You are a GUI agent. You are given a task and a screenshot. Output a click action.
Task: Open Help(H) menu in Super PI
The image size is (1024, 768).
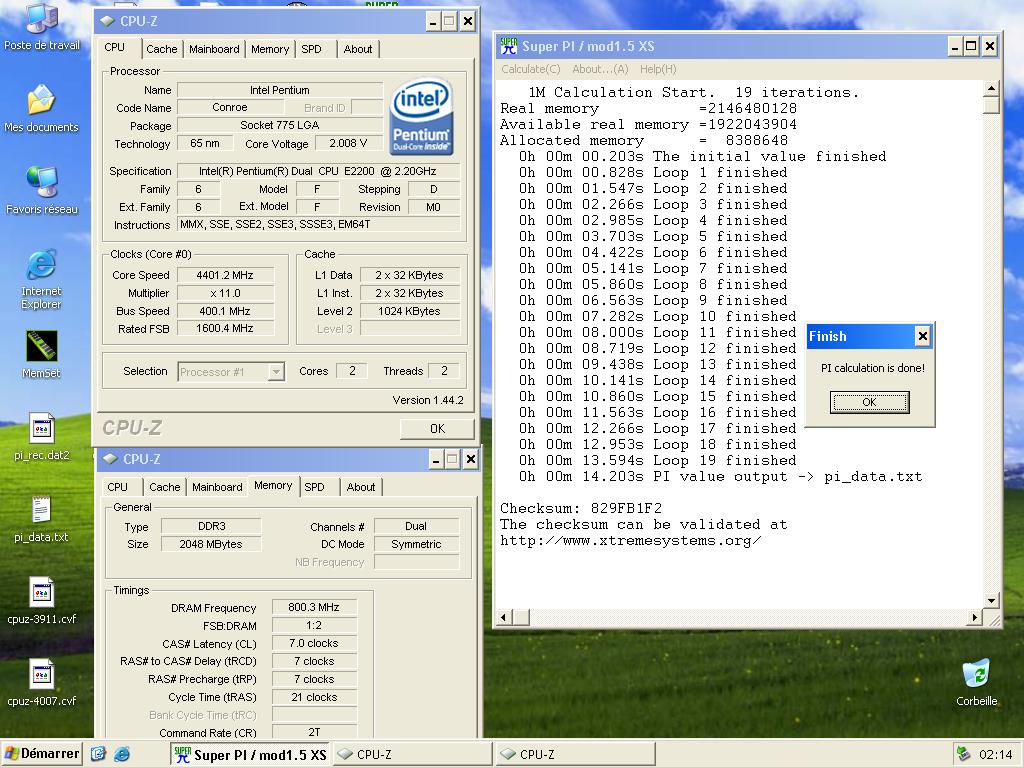tap(658, 69)
